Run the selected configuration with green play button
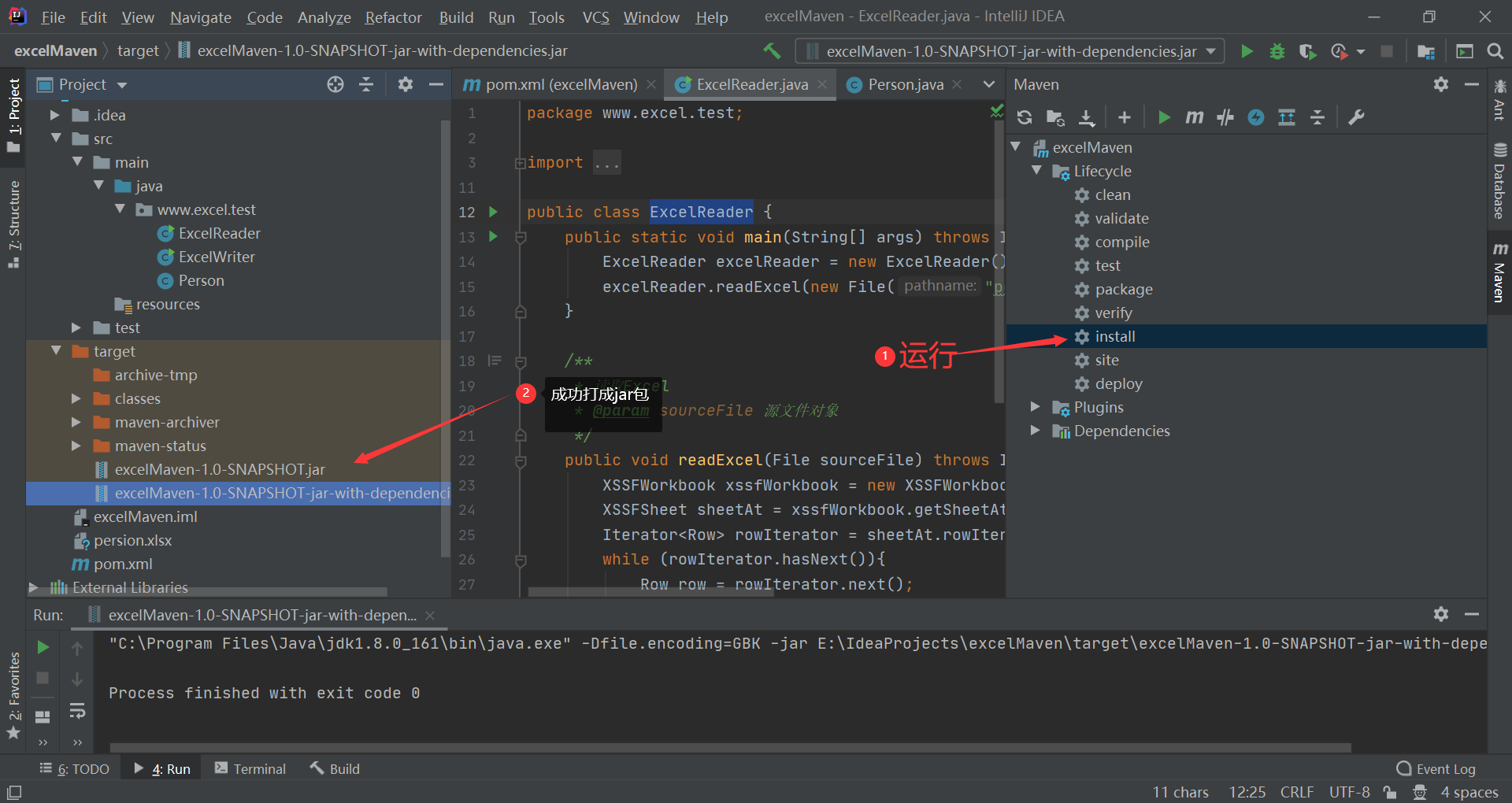The width and height of the screenshot is (1512, 803). pos(1247,51)
